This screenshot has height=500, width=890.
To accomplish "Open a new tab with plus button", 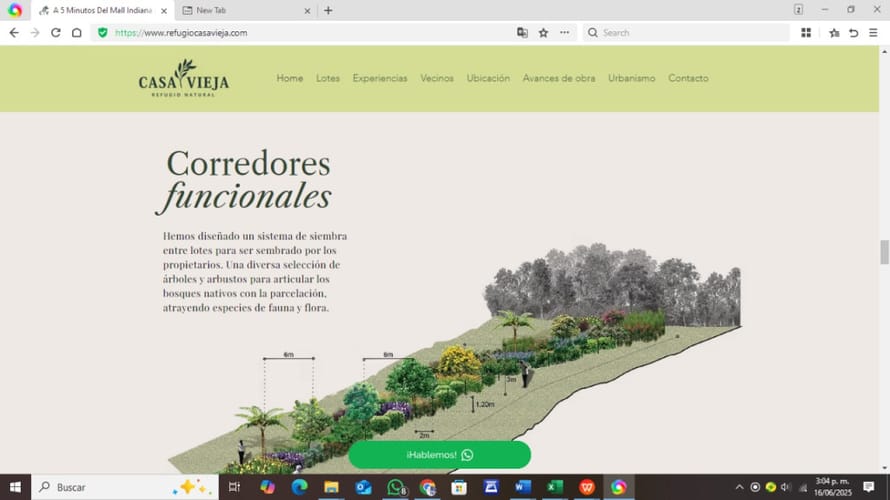I will coord(328,10).
